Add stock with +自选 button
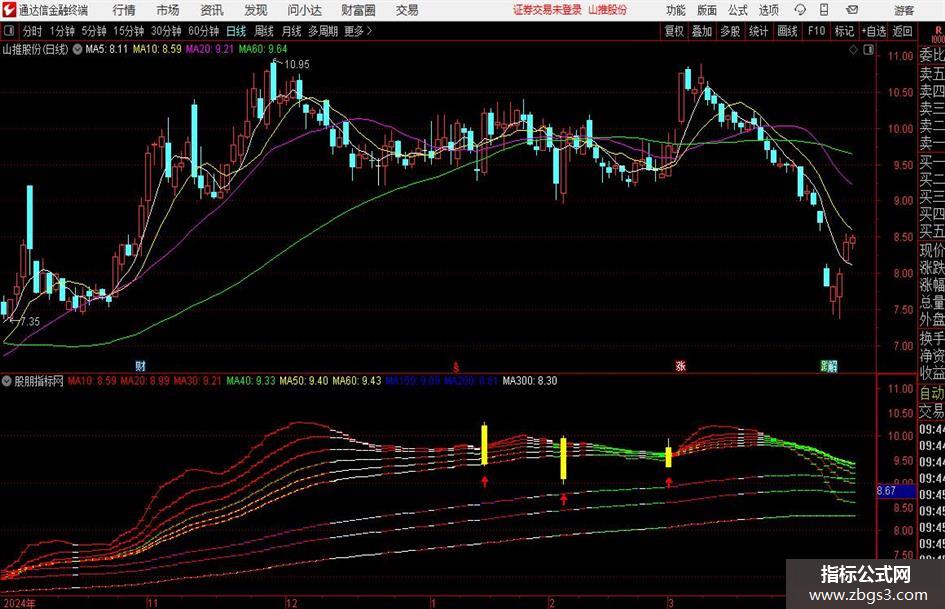 tap(873, 31)
